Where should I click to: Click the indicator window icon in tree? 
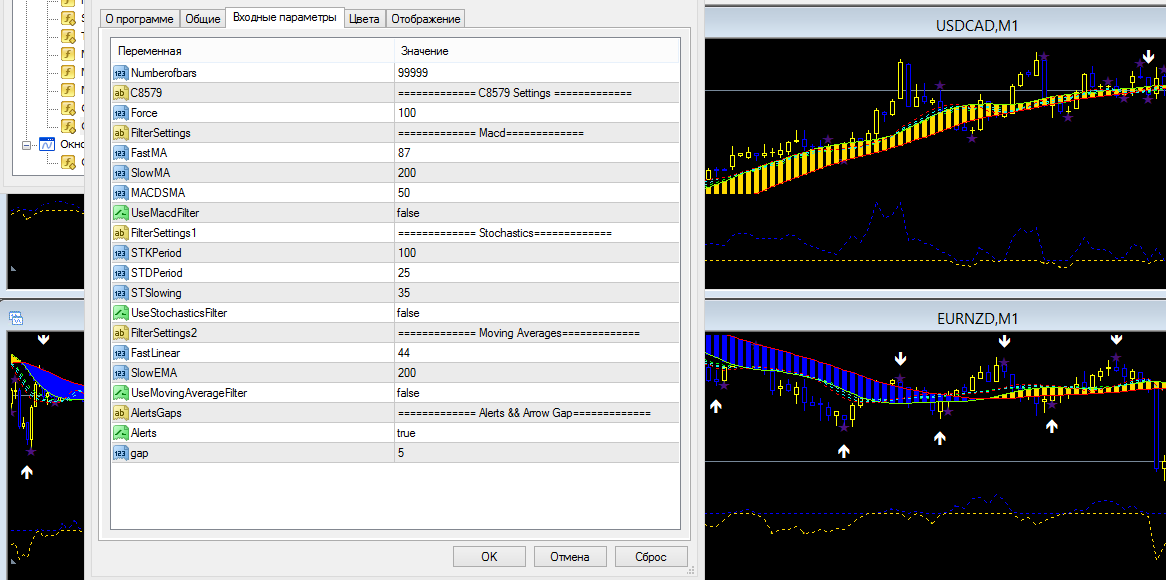pyautogui.click(x=47, y=144)
